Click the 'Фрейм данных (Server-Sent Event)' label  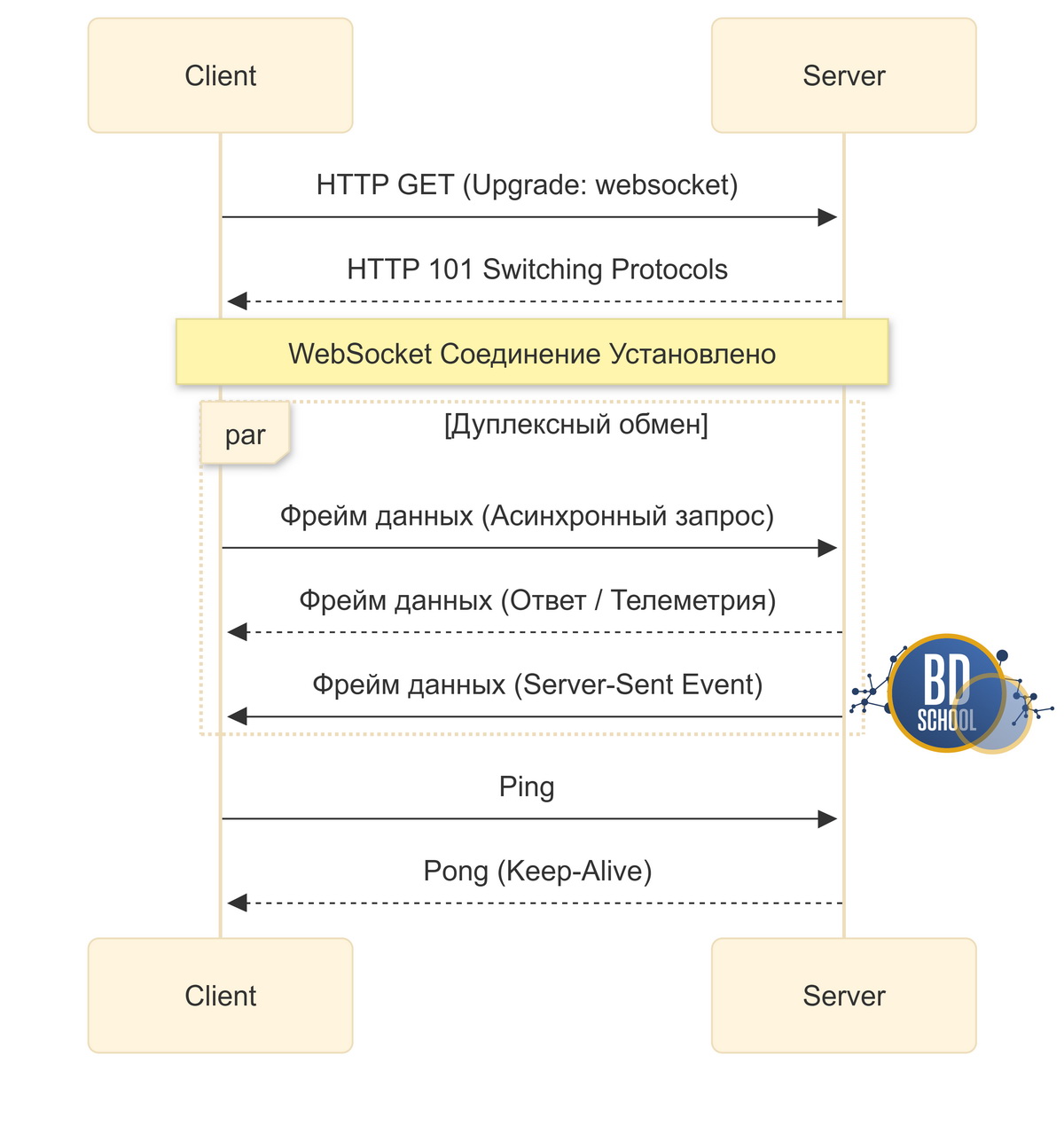[x=537, y=684]
